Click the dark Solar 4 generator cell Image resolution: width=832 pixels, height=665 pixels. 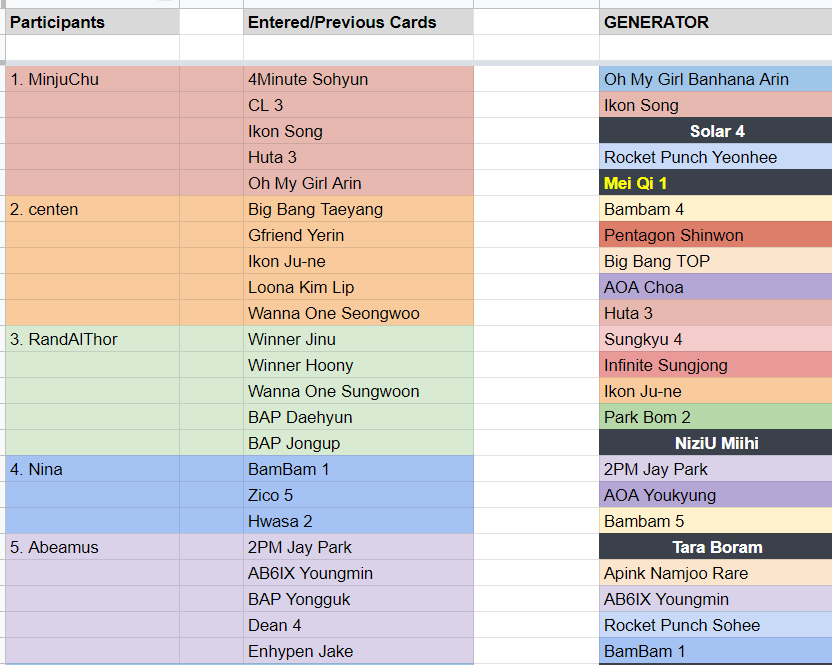(x=715, y=131)
